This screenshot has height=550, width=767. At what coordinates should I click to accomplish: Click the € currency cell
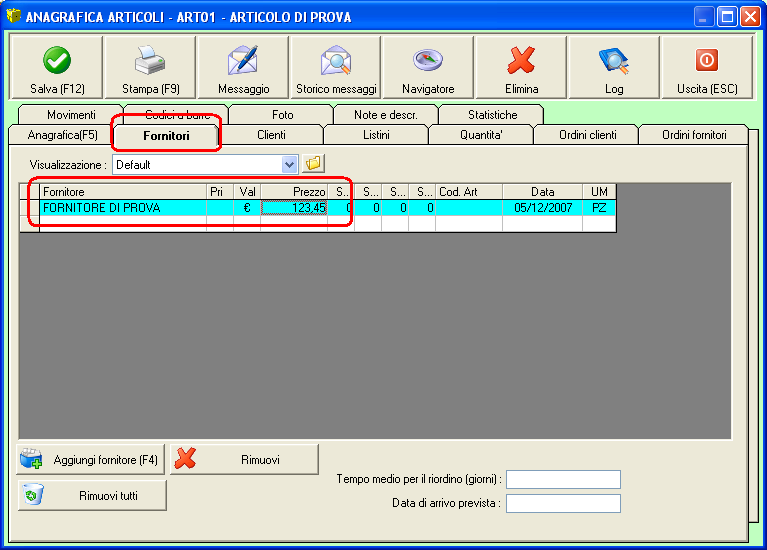pyautogui.click(x=247, y=207)
